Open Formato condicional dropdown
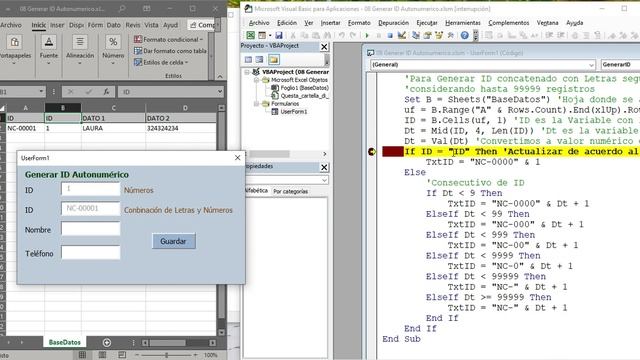Viewport: 640px width, 360px height. [169, 39]
